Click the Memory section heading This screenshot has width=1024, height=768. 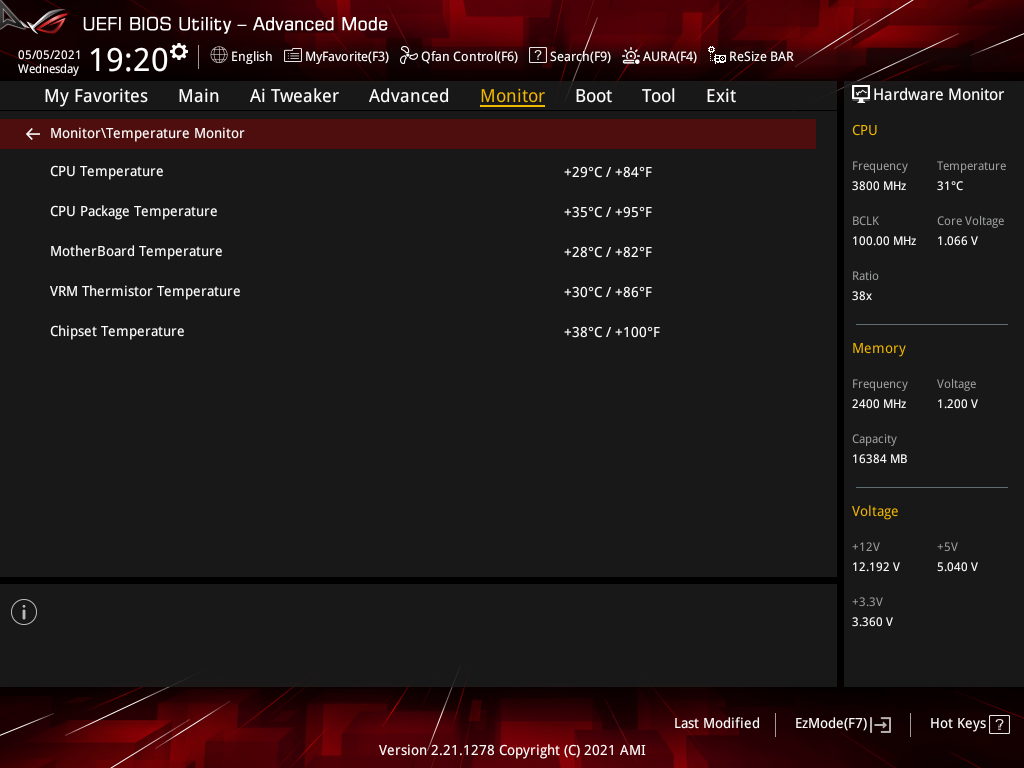click(x=879, y=348)
